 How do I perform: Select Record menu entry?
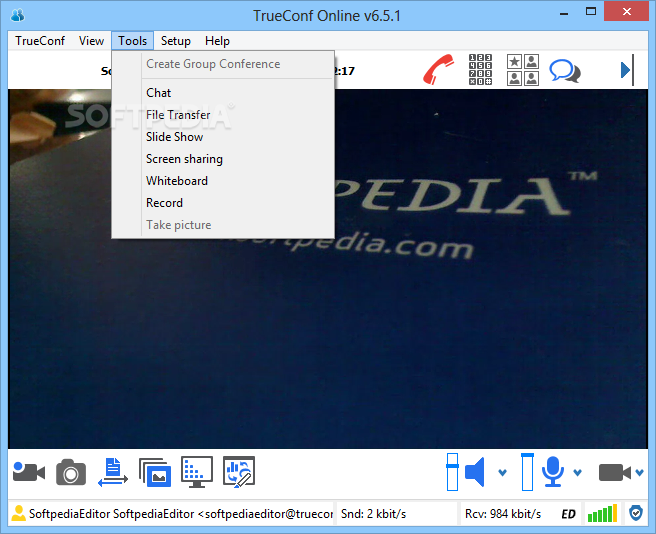pyautogui.click(x=223, y=203)
